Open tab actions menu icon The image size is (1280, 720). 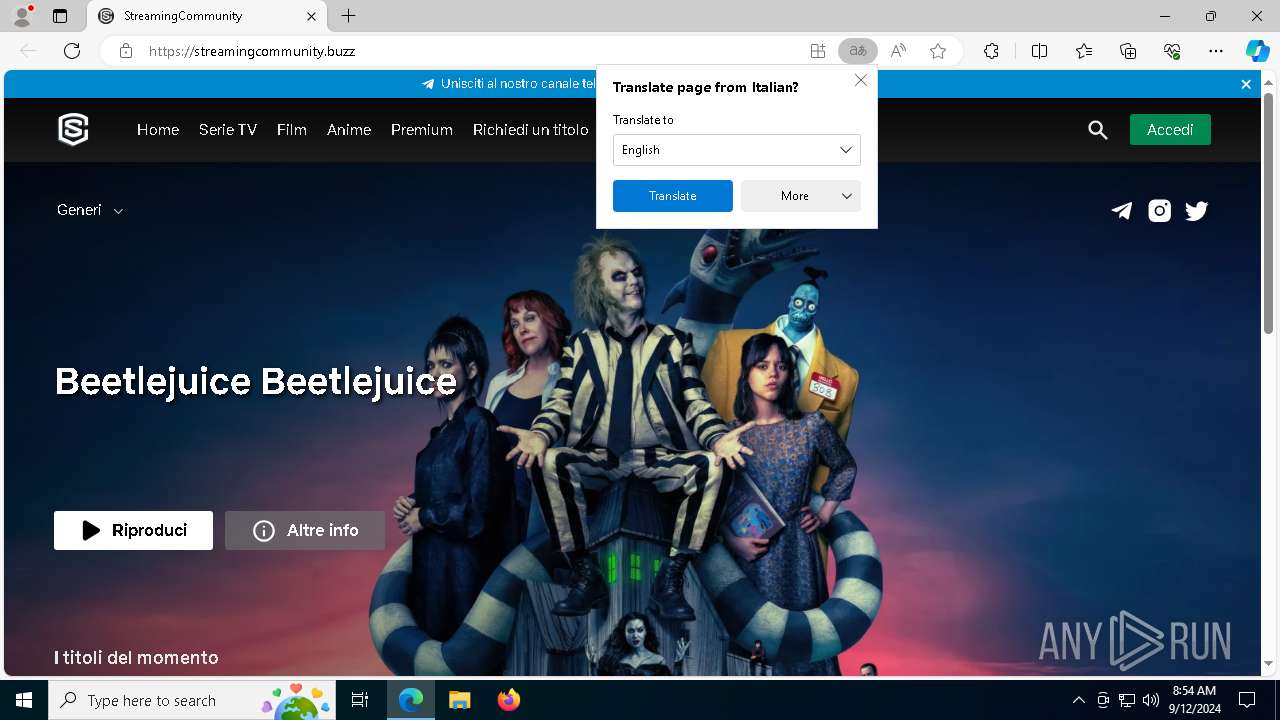[60, 16]
